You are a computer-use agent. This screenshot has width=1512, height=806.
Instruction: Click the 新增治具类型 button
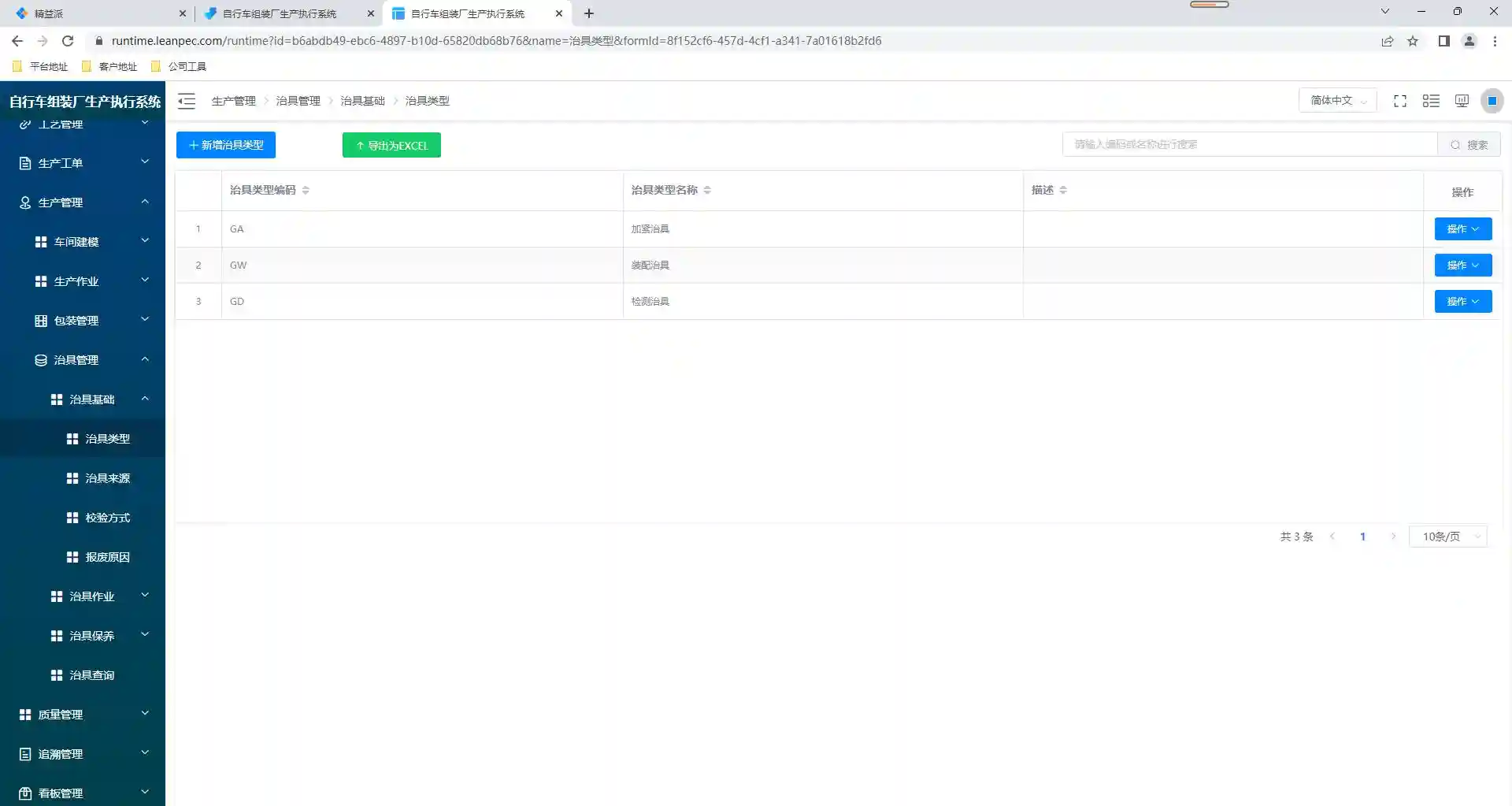[x=226, y=145]
